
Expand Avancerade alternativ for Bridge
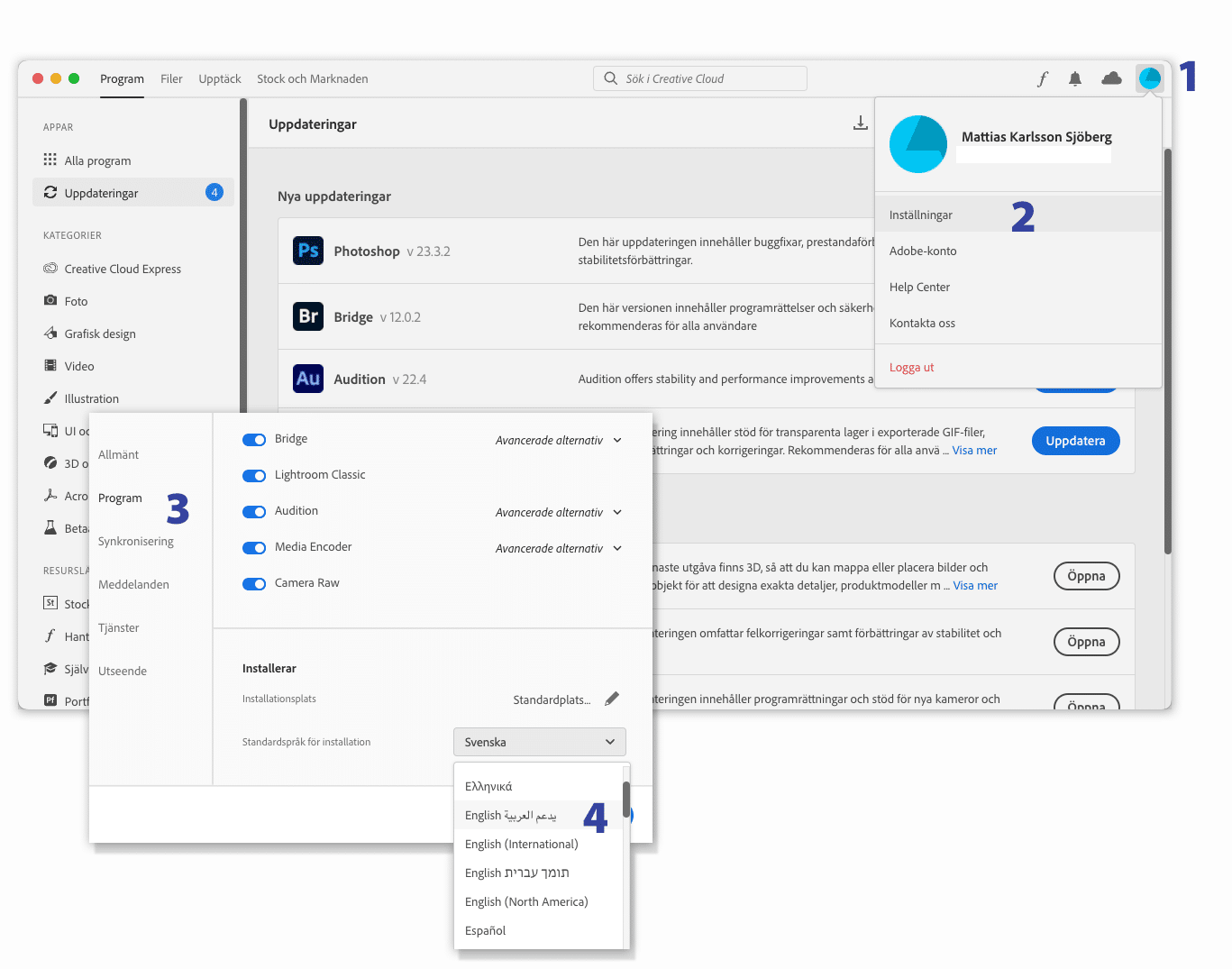coord(559,440)
